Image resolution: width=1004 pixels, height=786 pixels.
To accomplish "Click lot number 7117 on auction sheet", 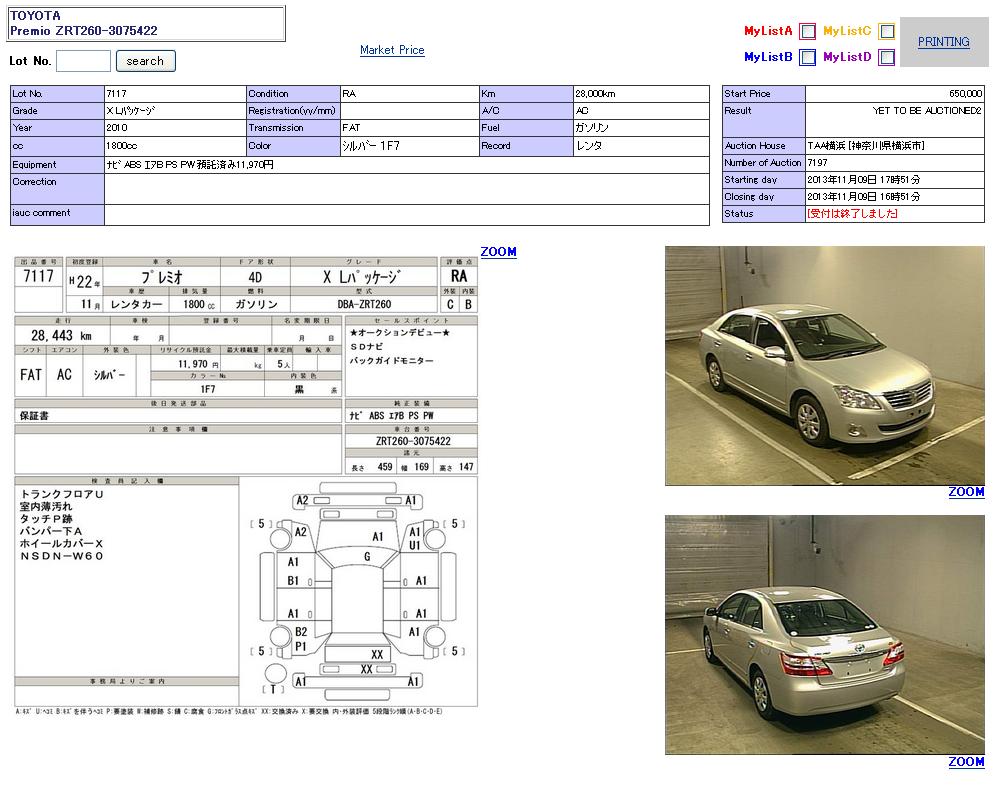I will click(39, 276).
